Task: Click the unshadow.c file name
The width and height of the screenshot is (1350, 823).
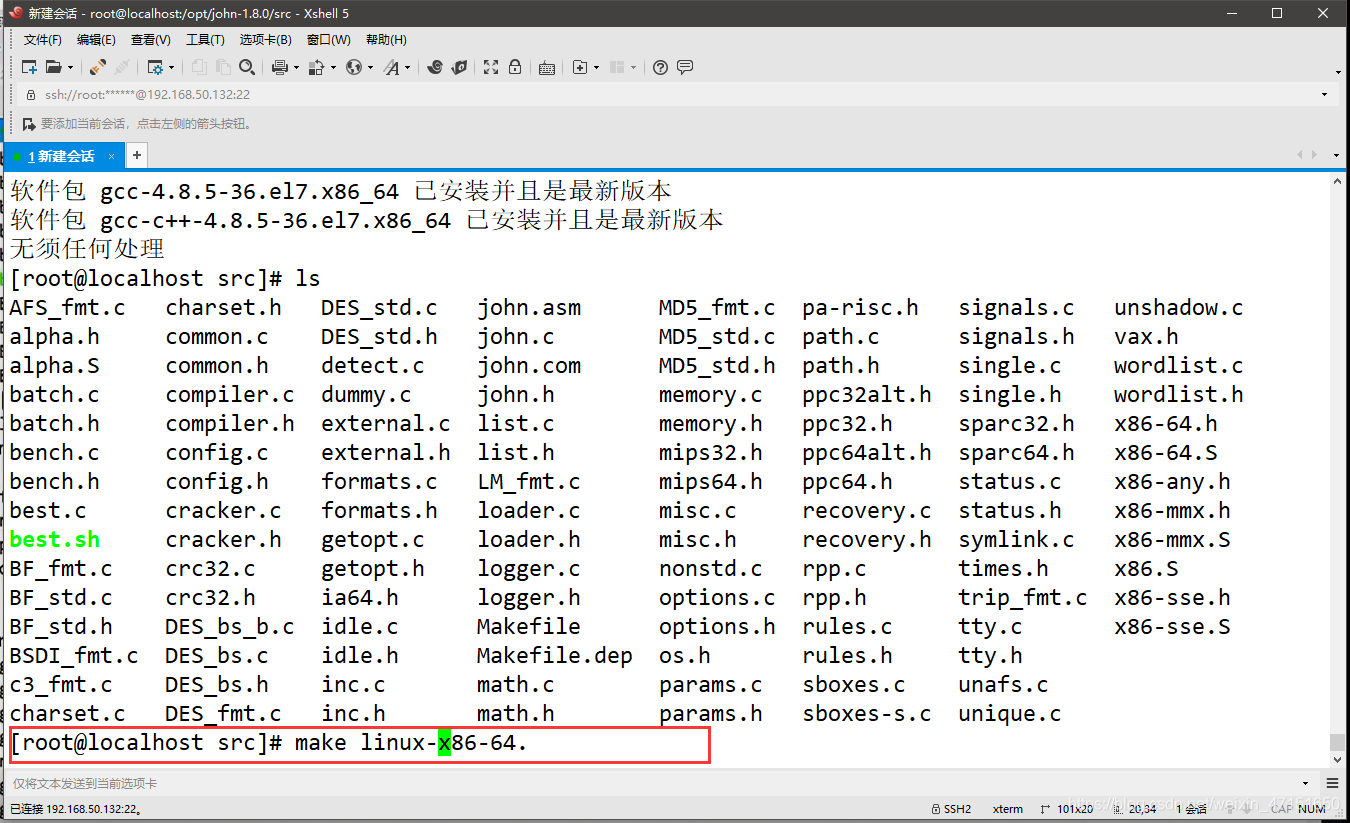Action: pos(1179,308)
